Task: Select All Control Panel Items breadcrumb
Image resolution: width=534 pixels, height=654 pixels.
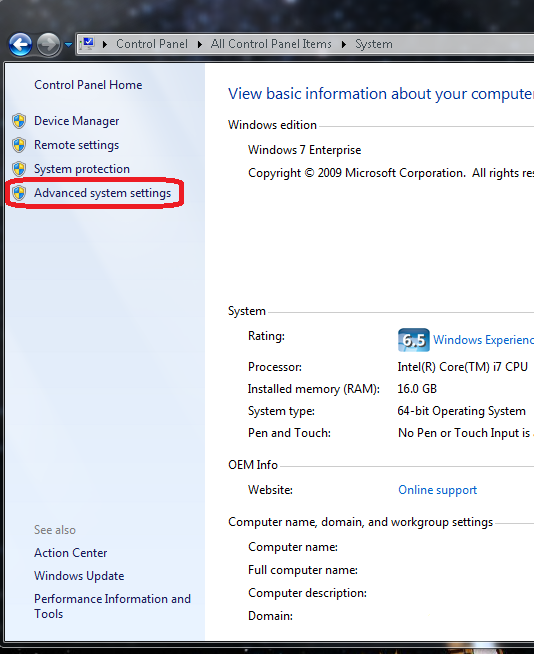Action: tap(271, 44)
